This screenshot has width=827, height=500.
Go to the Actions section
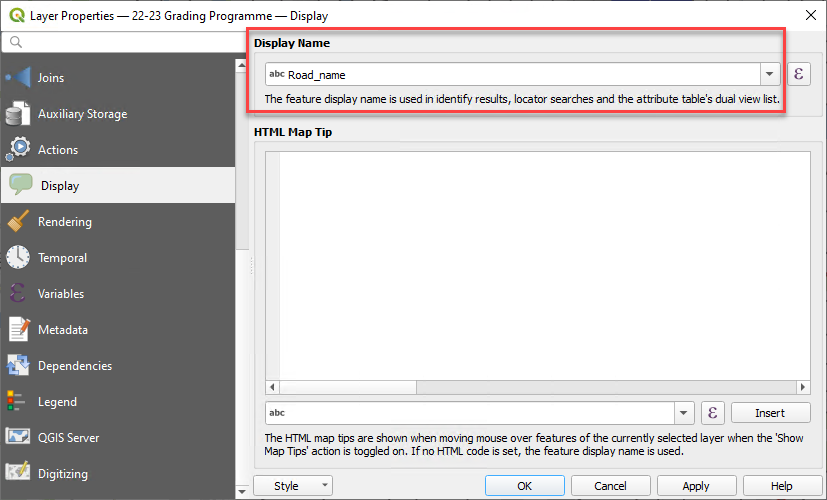click(57, 150)
